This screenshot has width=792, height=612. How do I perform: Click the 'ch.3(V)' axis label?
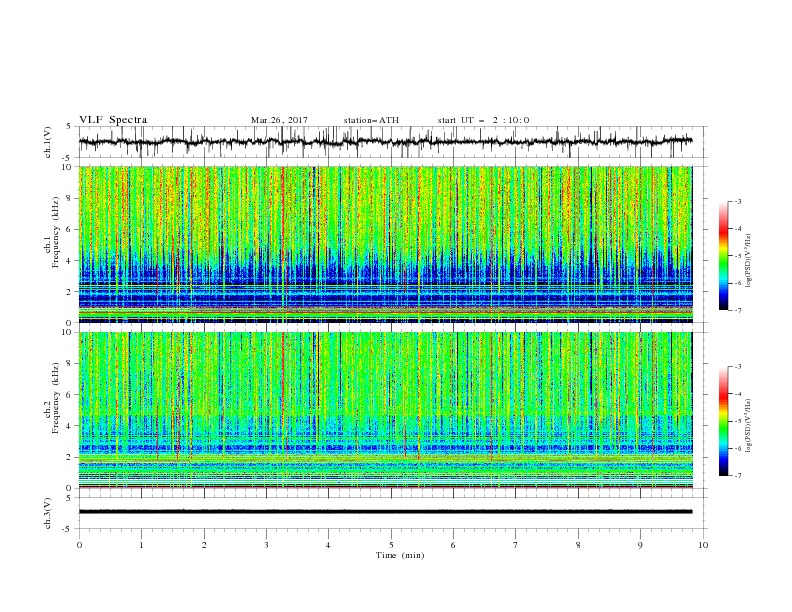click(x=48, y=513)
